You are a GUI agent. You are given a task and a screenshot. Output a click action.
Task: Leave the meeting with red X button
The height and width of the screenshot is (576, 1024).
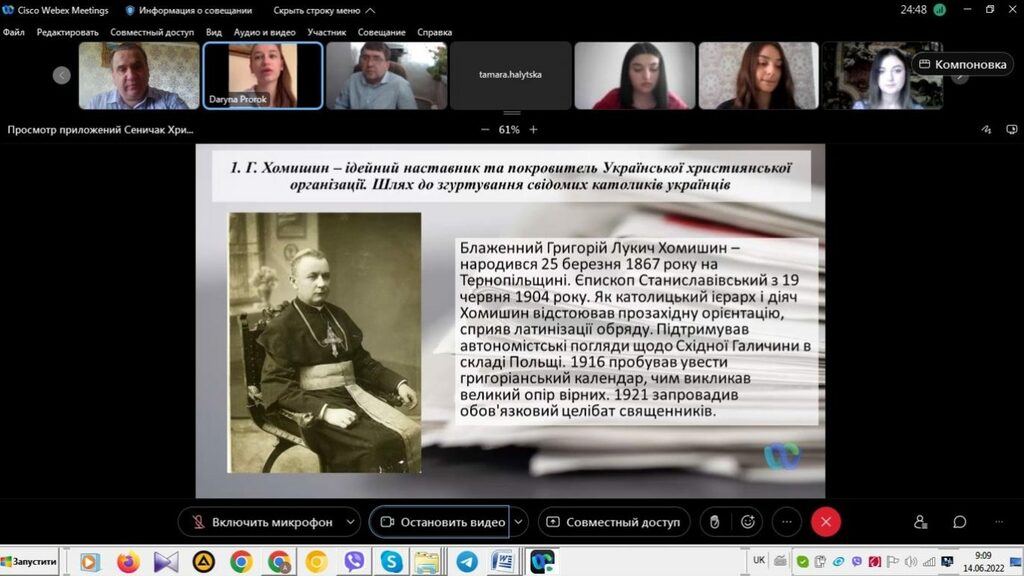(825, 522)
